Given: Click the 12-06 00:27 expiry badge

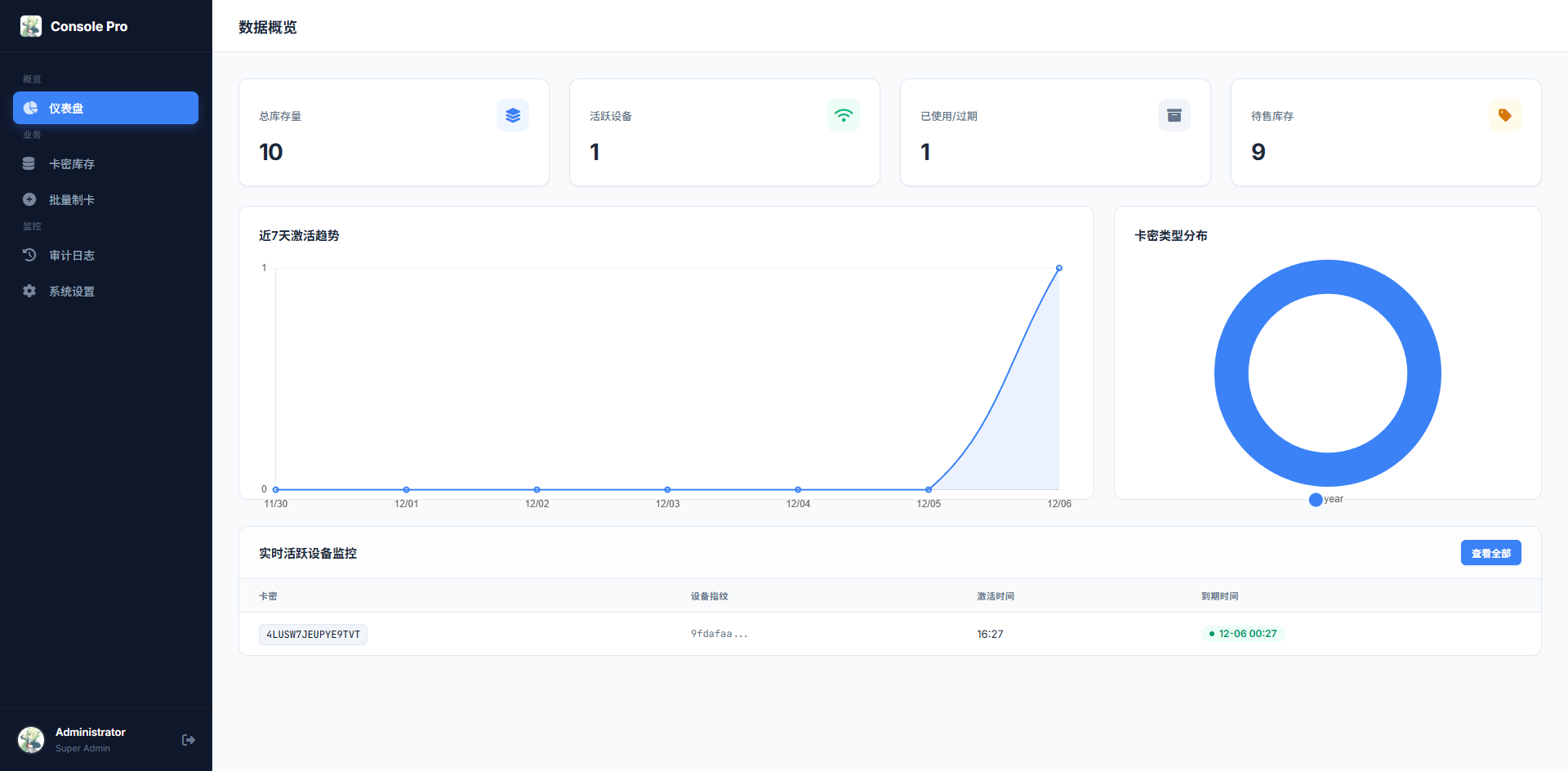Looking at the screenshot, I should pyautogui.click(x=1242, y=634).
